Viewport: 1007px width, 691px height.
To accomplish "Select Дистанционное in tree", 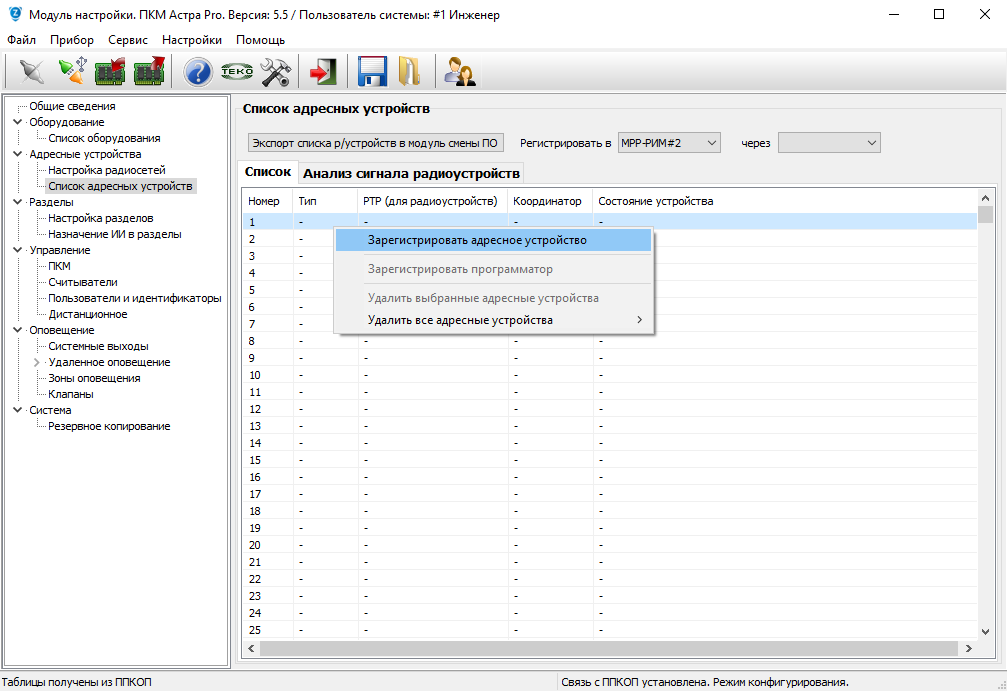I will point(87,314).
